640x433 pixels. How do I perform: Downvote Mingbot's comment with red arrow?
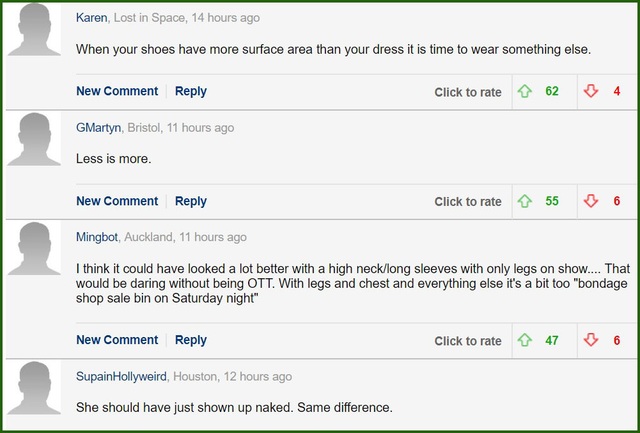coord(590,341)
